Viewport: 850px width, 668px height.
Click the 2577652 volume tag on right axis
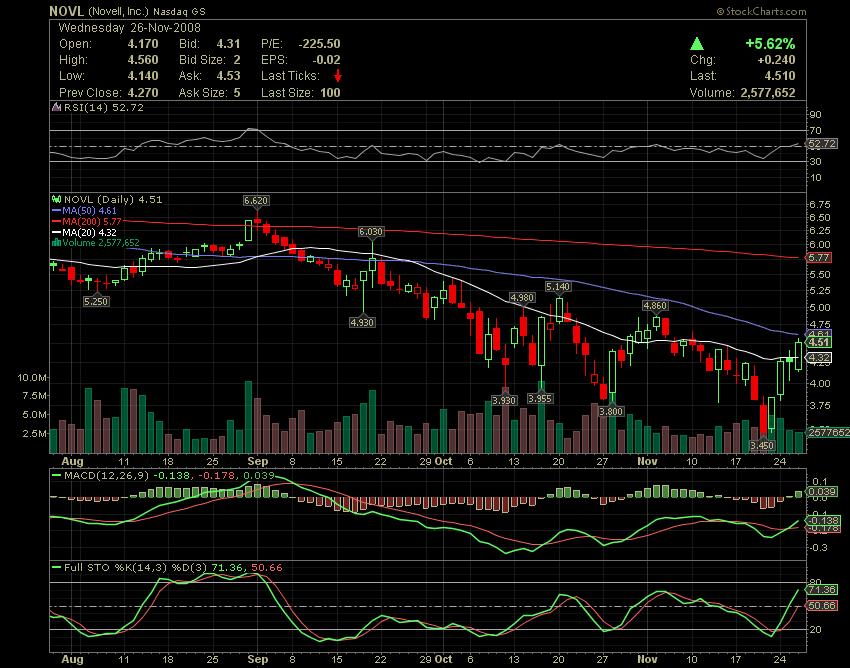828,432
